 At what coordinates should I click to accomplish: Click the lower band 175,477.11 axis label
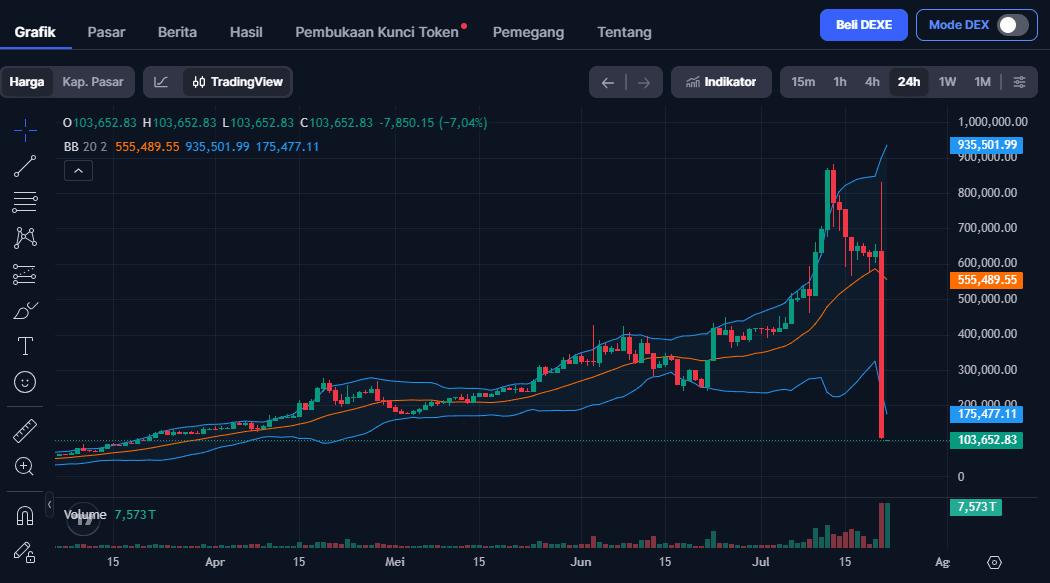[x=986, y=414]
